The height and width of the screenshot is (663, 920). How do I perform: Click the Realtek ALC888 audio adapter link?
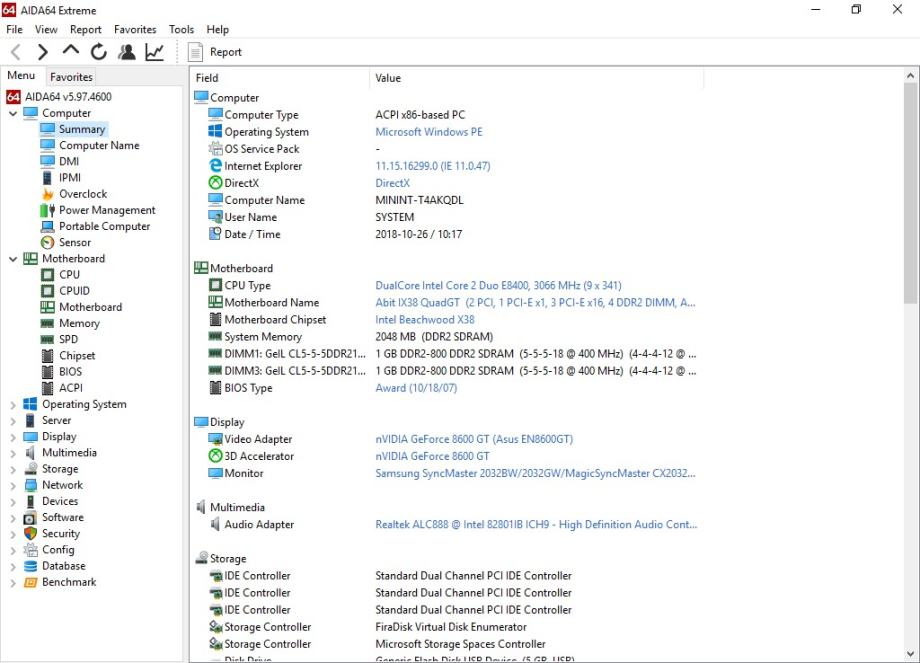tap(536, 525)
